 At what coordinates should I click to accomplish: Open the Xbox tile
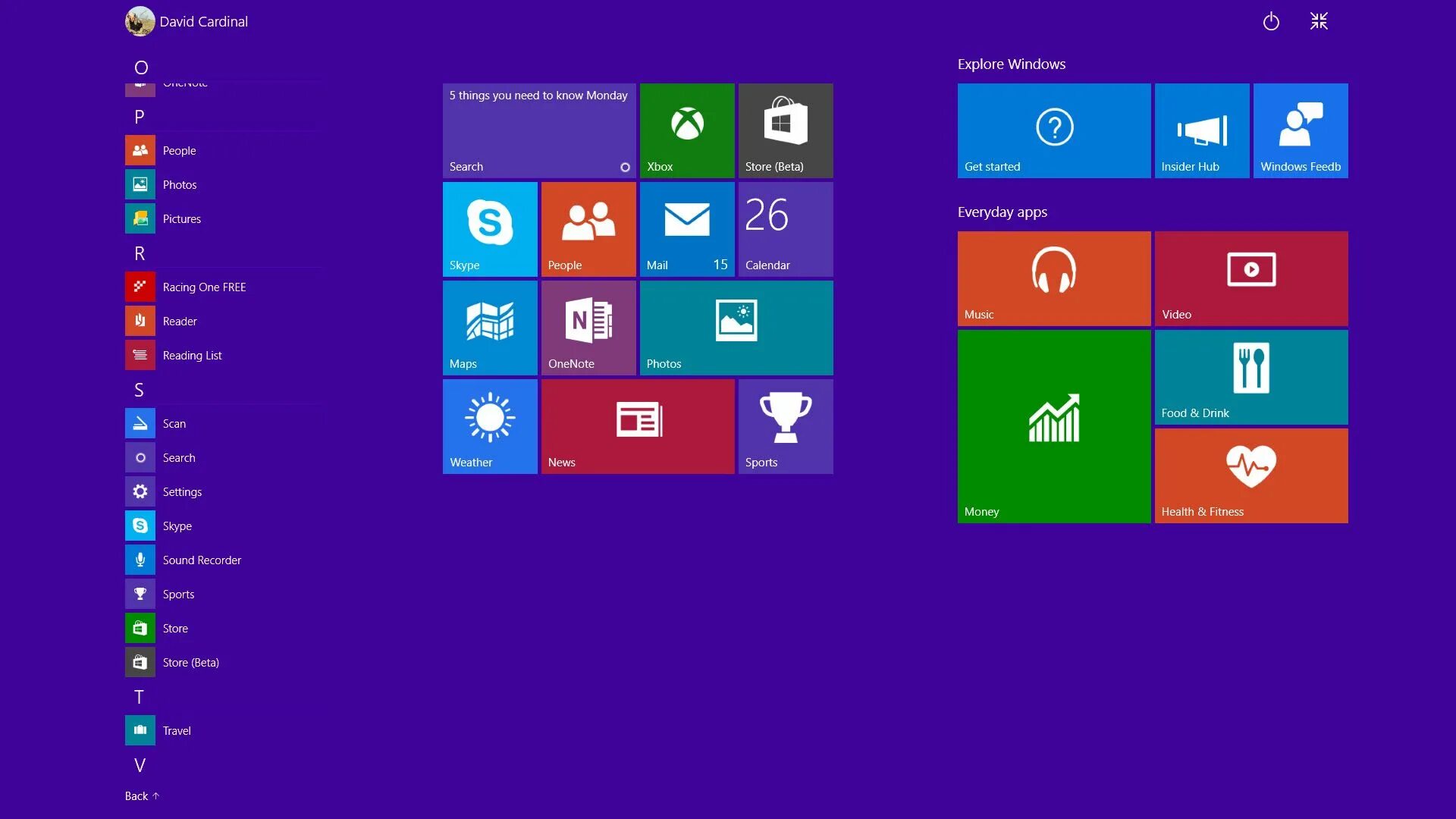687,130
